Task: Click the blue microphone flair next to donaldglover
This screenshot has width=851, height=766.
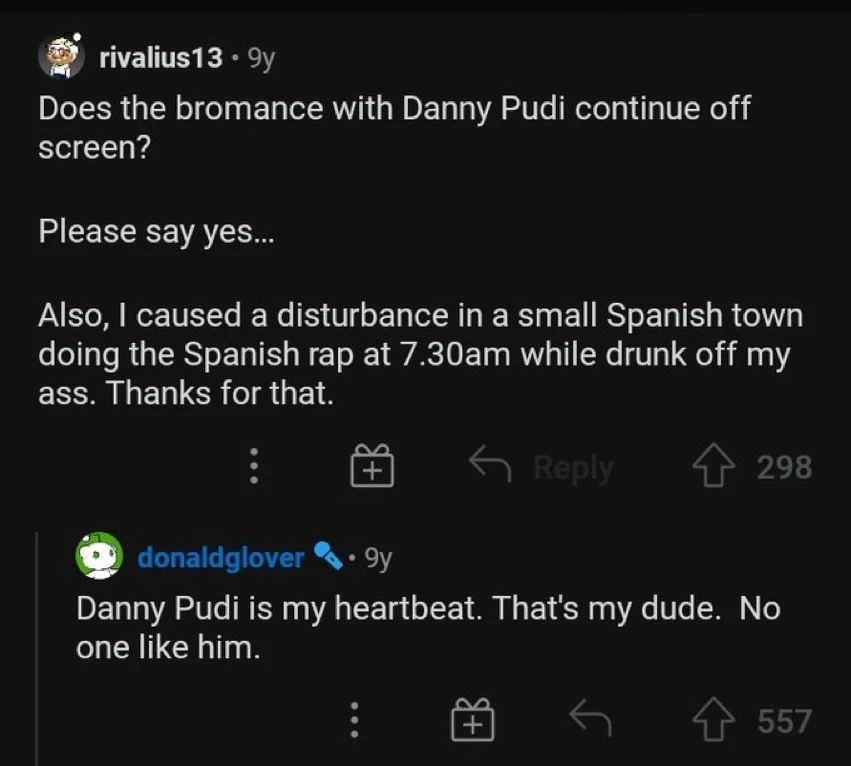Action: tap(328, 556)
